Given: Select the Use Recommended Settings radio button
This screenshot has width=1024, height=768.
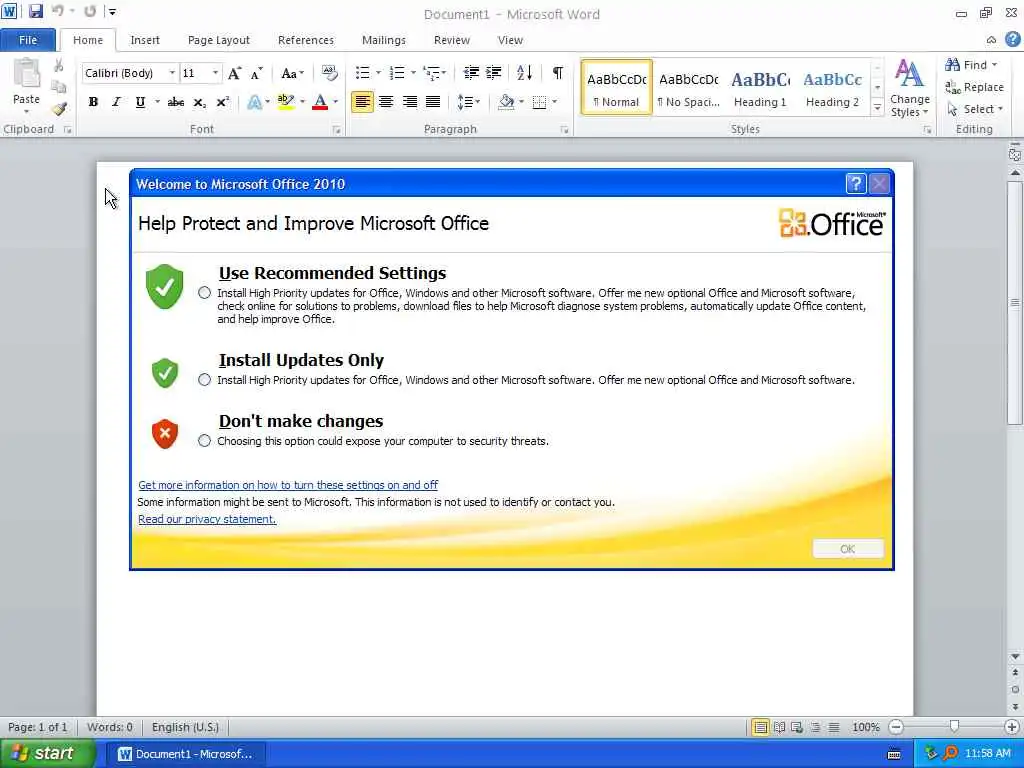Looking at the screenshot, I should 204,293.
